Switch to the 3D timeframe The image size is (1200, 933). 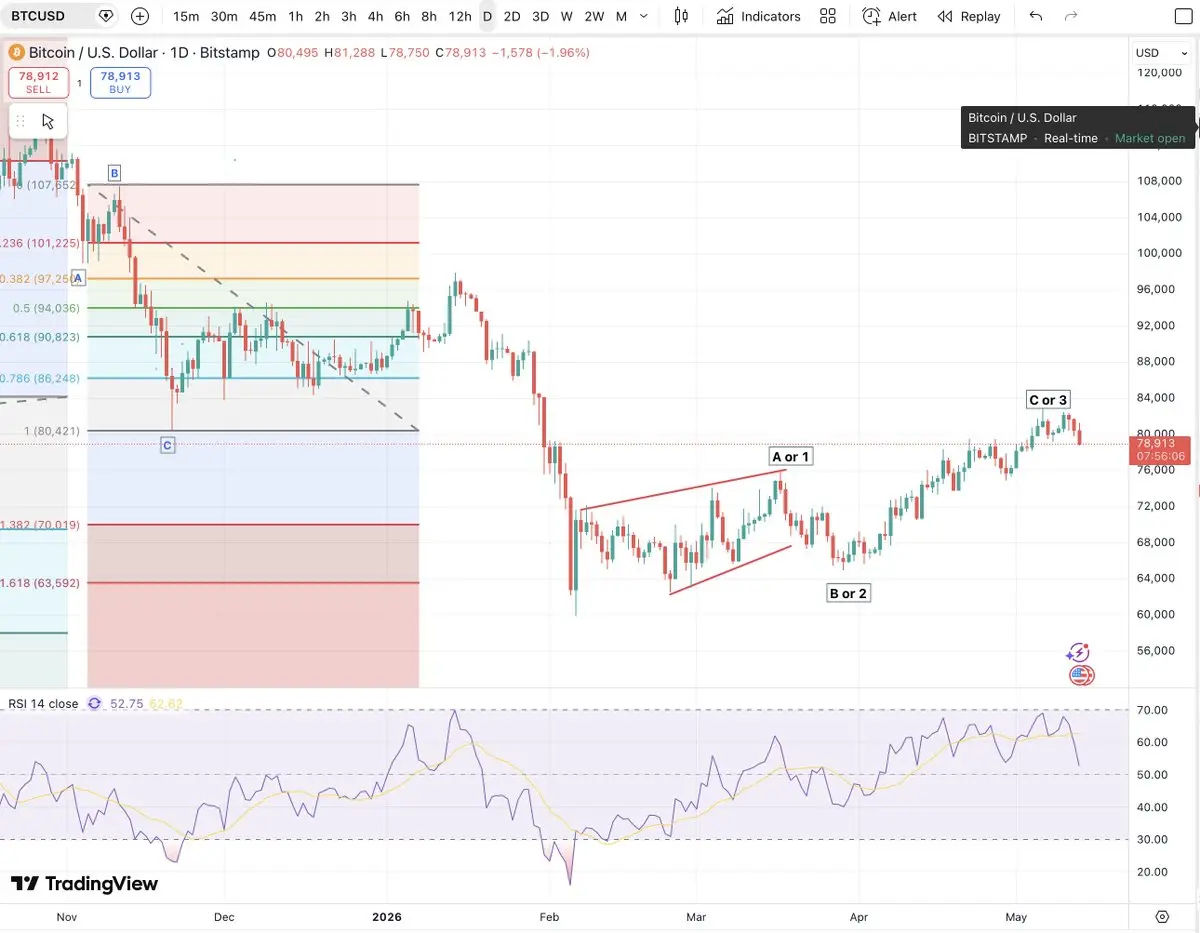[x=540, y=16]
